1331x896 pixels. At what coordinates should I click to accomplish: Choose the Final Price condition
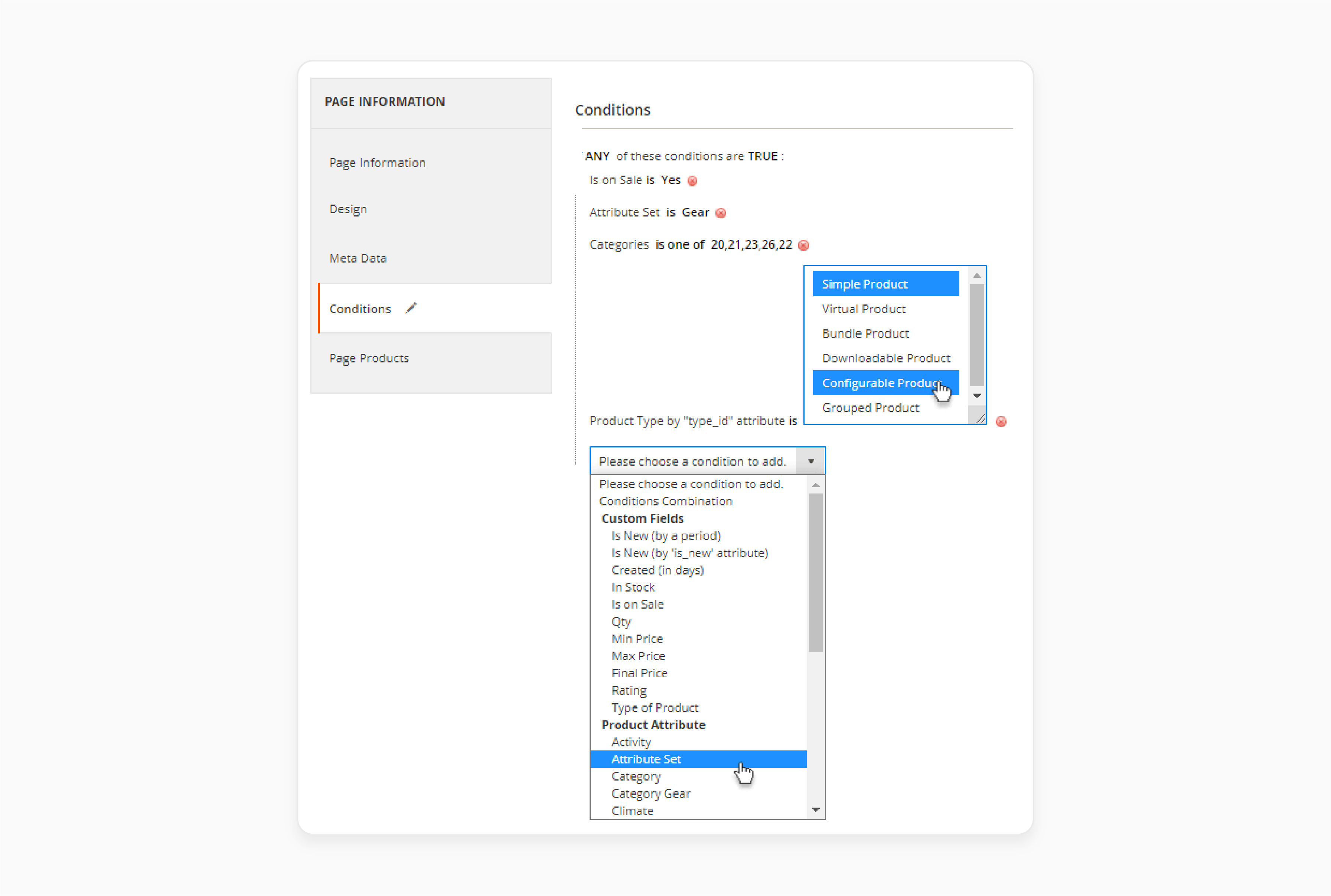coord(698,673)
